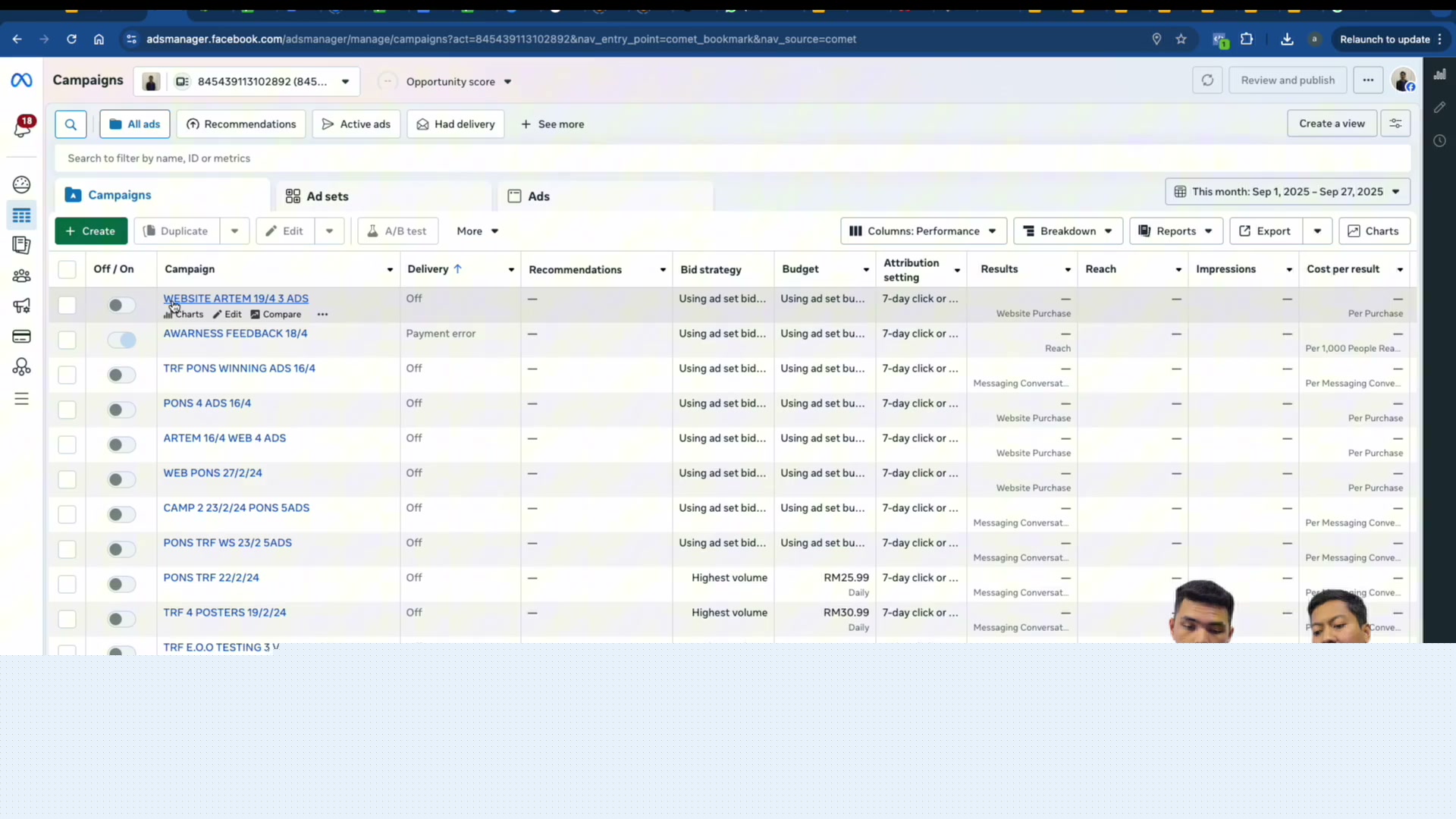The height and width of the screenshot is (819, 1456).
Task: Click Relaunch to update button
Action: click(x=1385, y=39)
